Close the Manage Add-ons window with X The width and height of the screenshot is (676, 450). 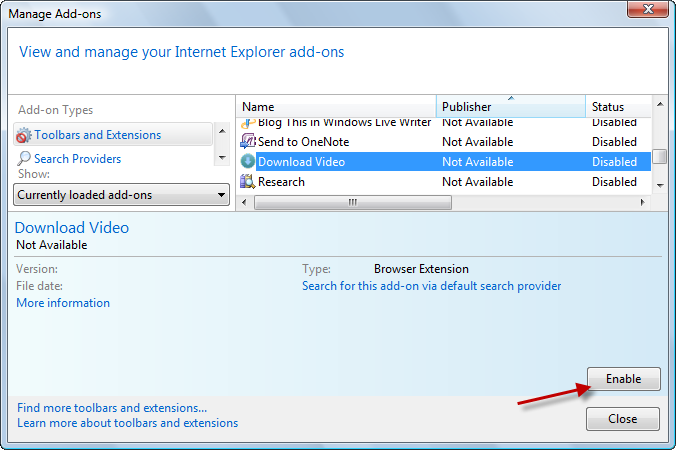click(x=648, y=9)
